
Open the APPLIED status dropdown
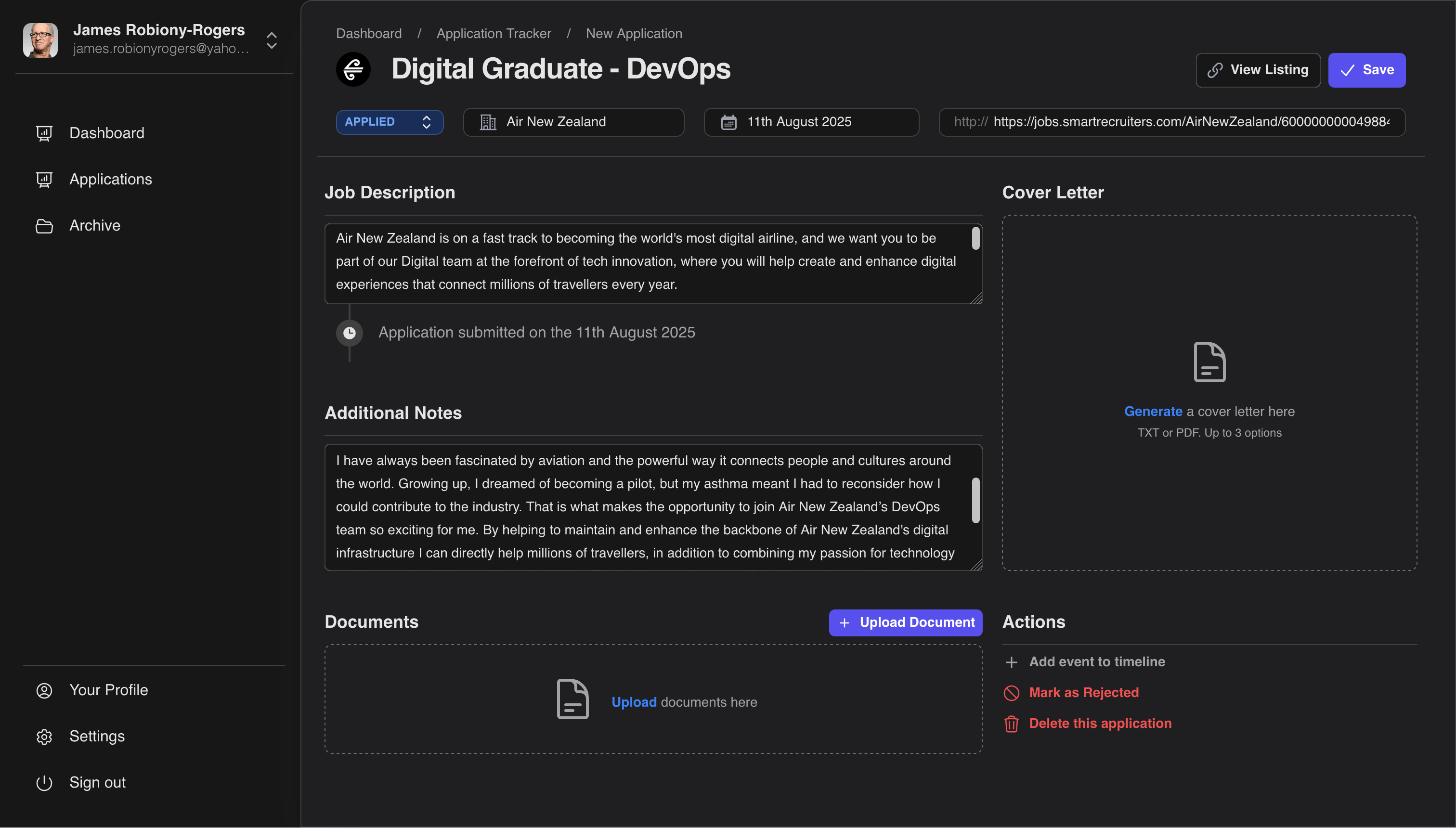point(390,122)
